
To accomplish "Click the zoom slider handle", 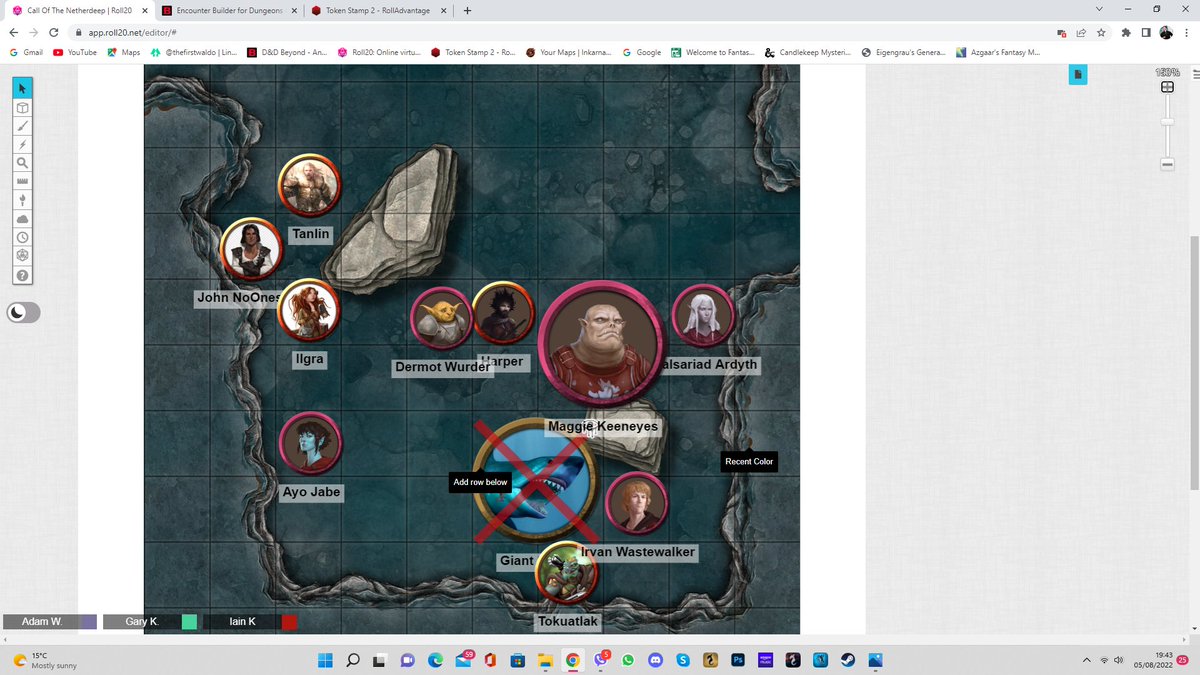I will point(1167,121).
